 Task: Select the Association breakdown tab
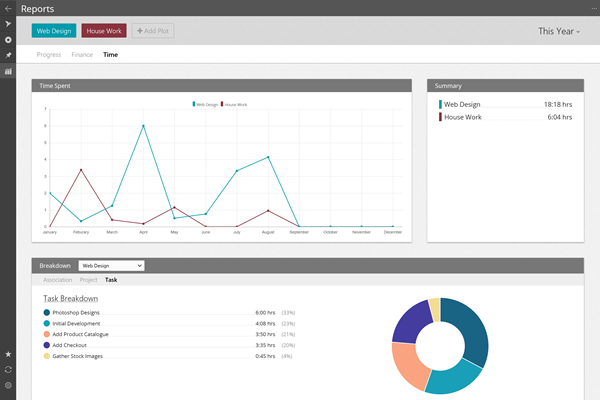coord(57,280)
